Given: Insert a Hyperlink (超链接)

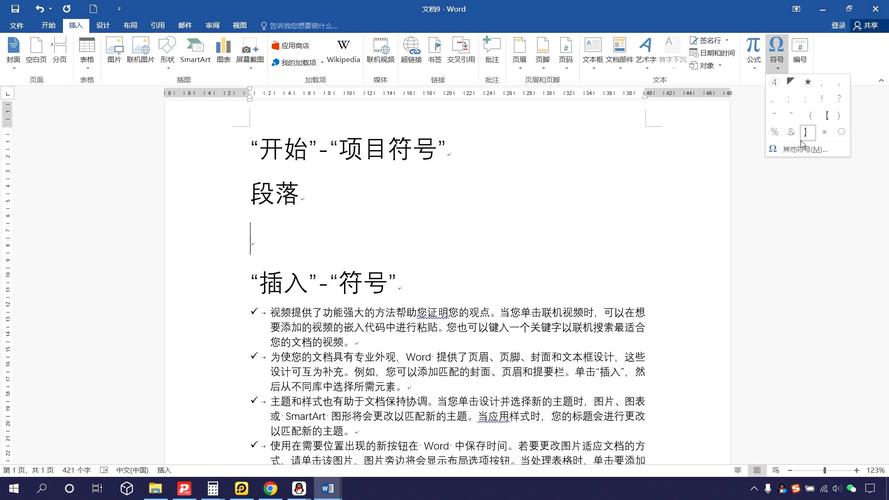Looking at the screenshot, I should click(x=411, y=51).
